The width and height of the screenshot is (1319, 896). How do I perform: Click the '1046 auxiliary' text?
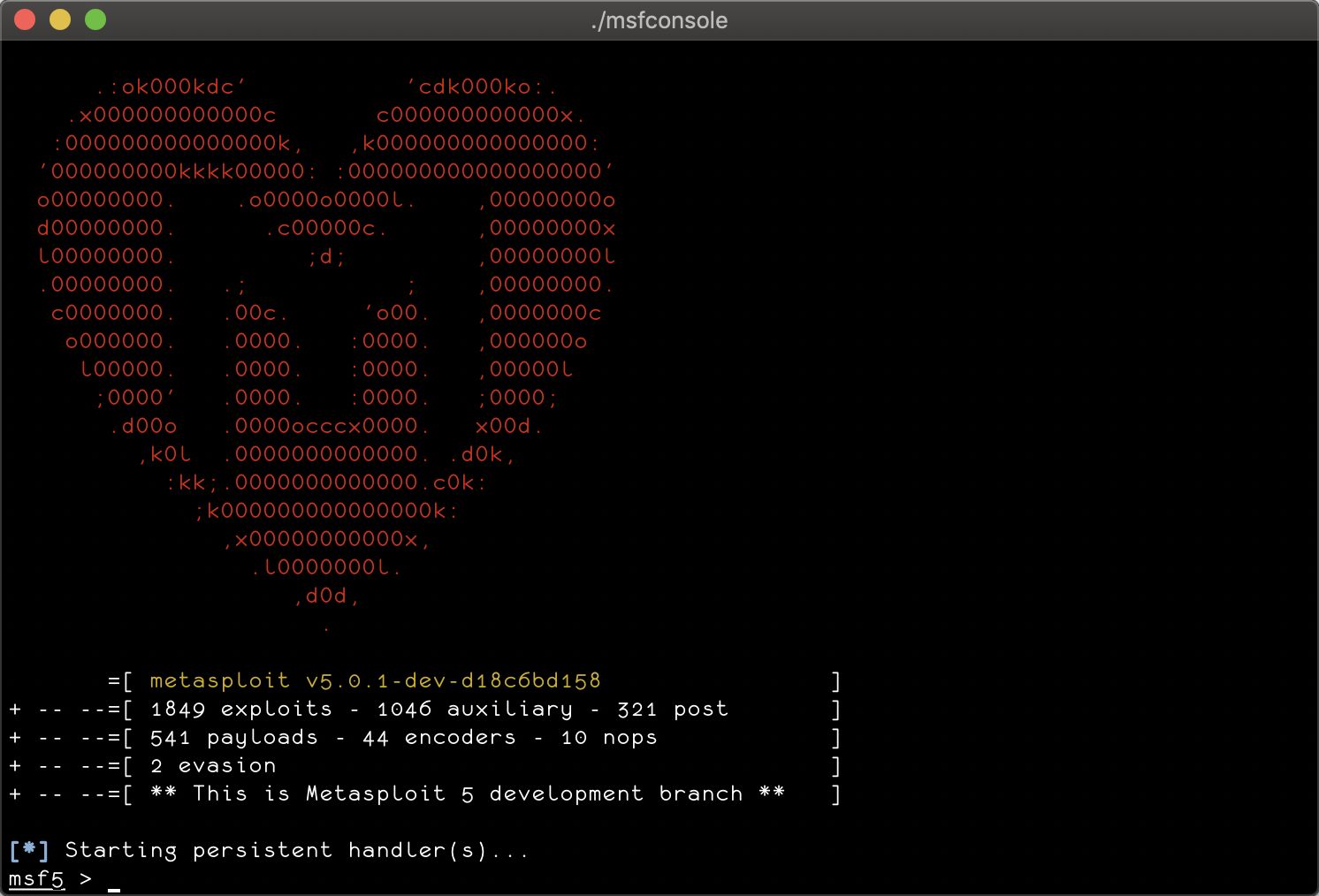click(475, 709)
